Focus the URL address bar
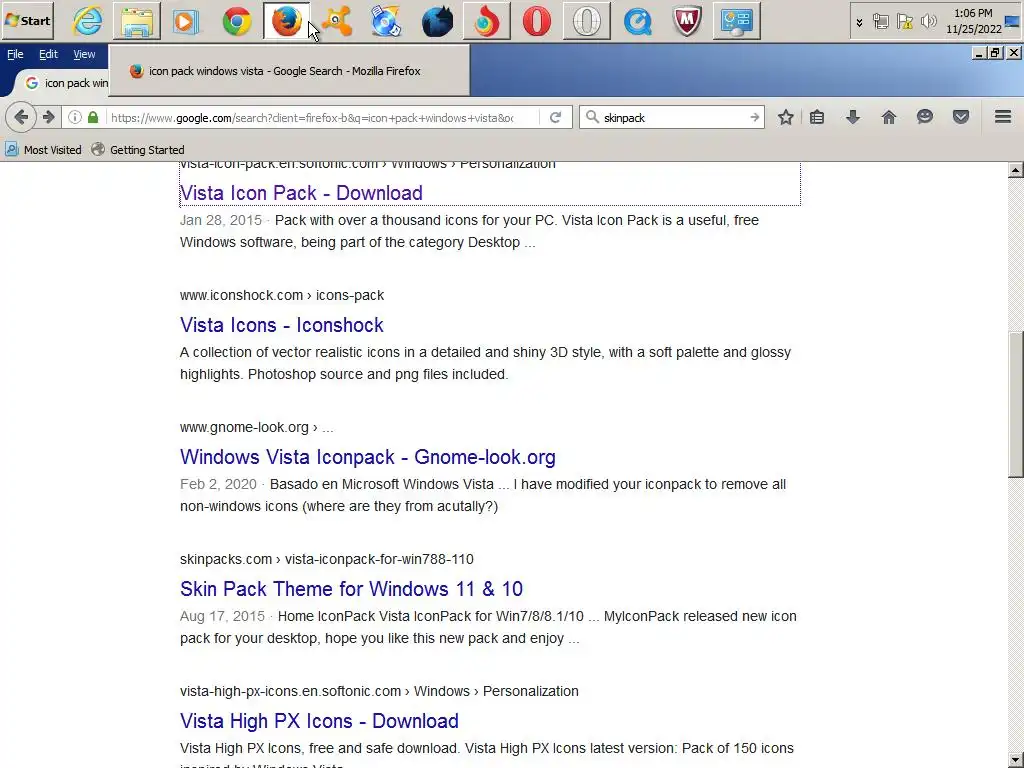1024x768 pixels. tap(312, 118)
